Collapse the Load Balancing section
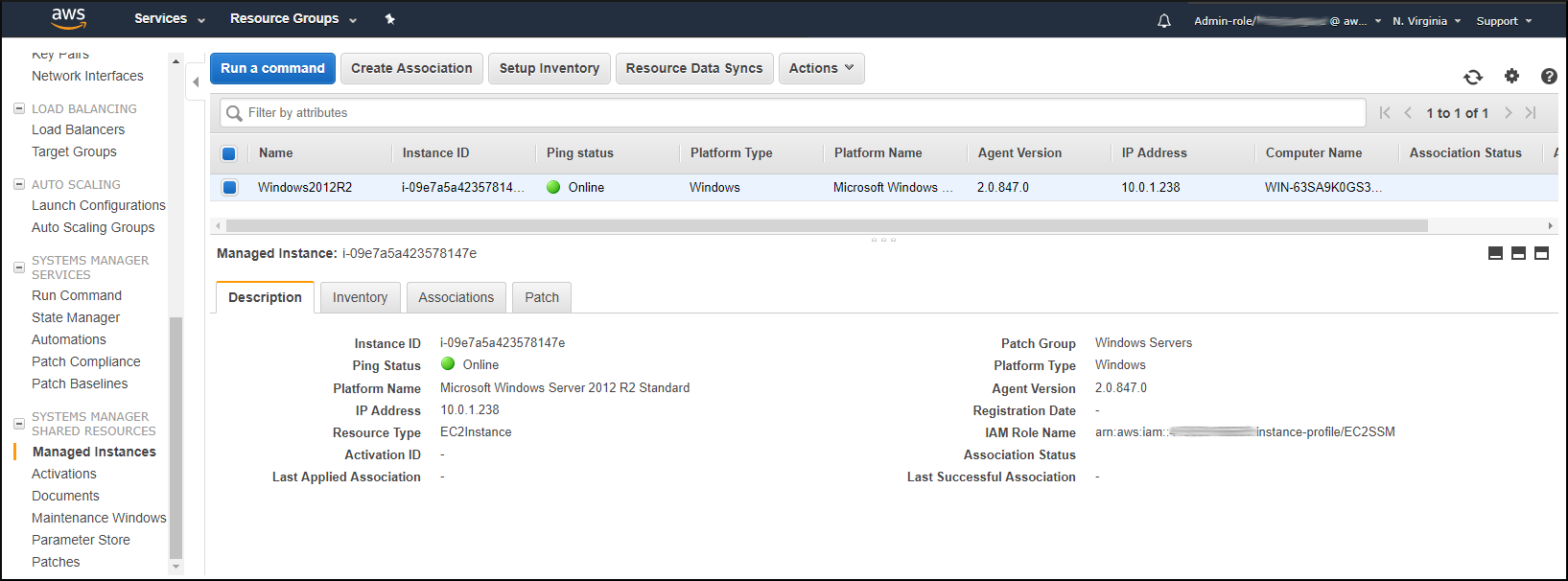1568x581 pixels. coord(18,108)
